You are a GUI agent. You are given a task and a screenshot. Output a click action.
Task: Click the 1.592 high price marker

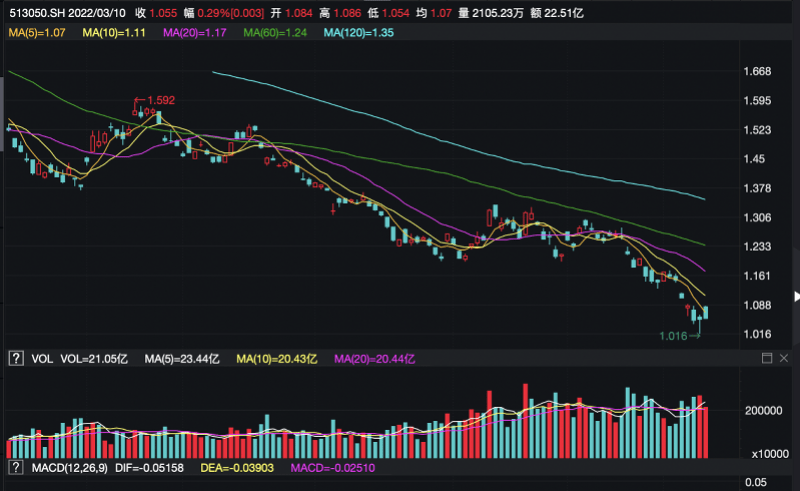tap(160, 100)
